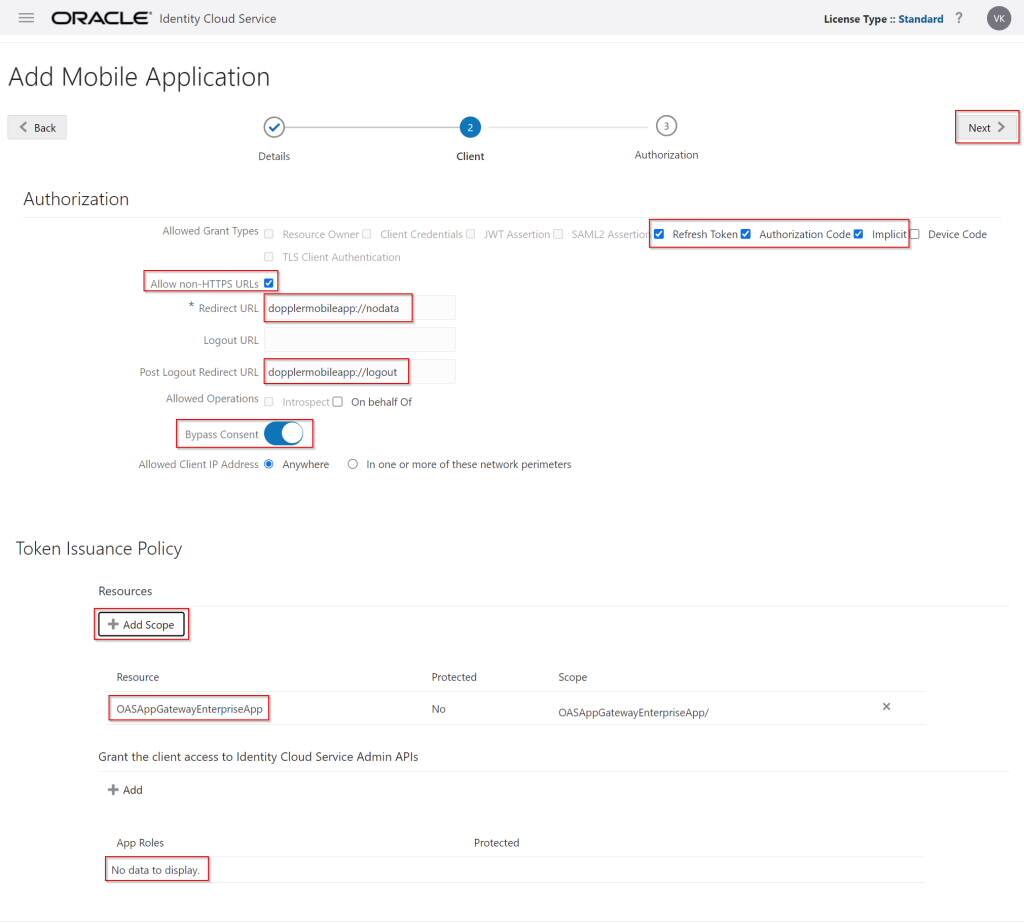
Task: Select the network perimeters radio option
Action: (x=351, y=463)
